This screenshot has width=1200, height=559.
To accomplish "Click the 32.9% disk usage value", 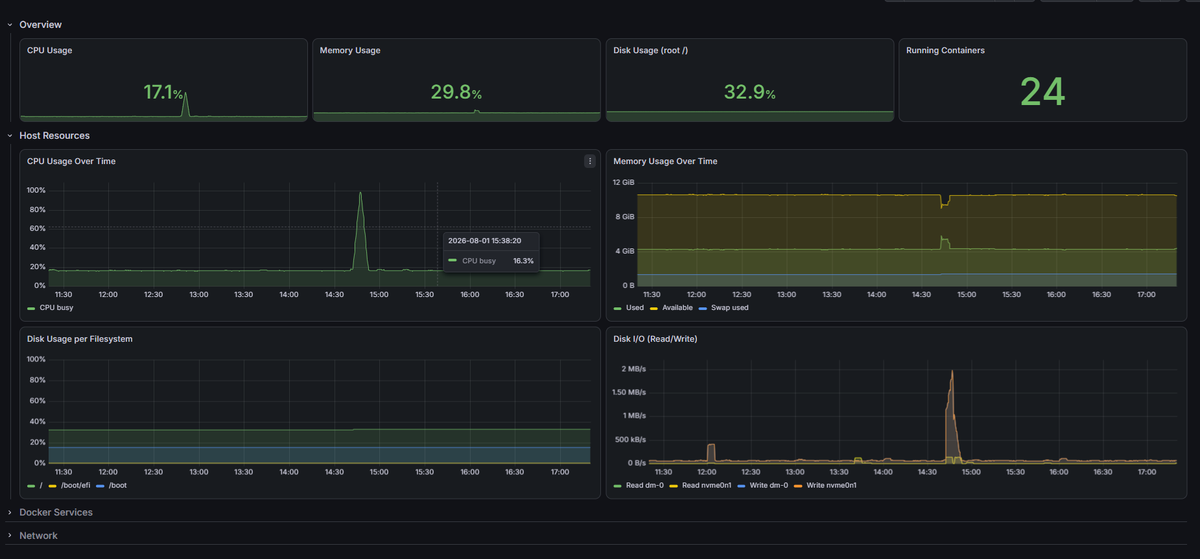I will [x=750, y=93].
